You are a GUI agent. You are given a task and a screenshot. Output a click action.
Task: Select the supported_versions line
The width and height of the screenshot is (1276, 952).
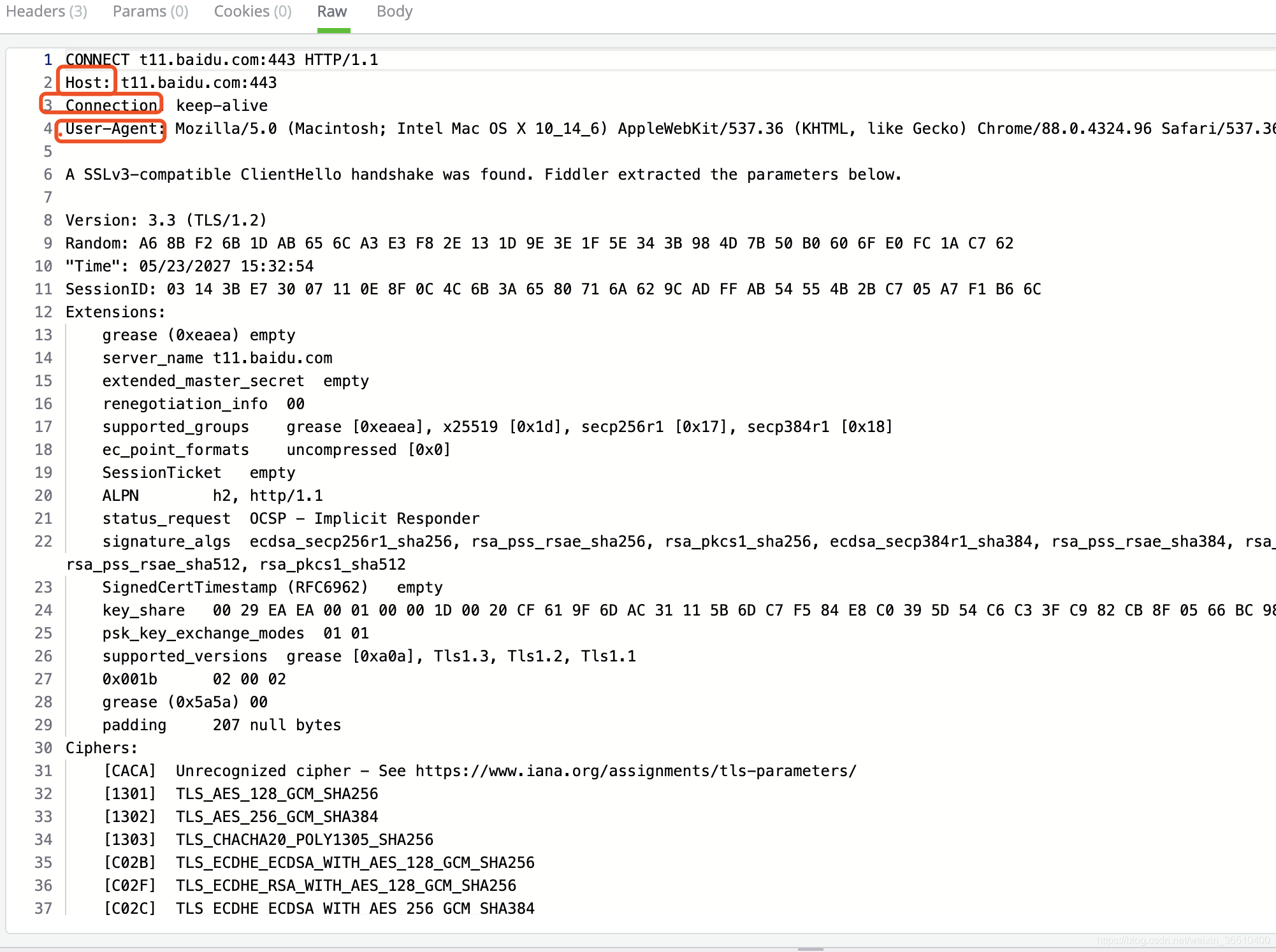(x=369, y=656)
